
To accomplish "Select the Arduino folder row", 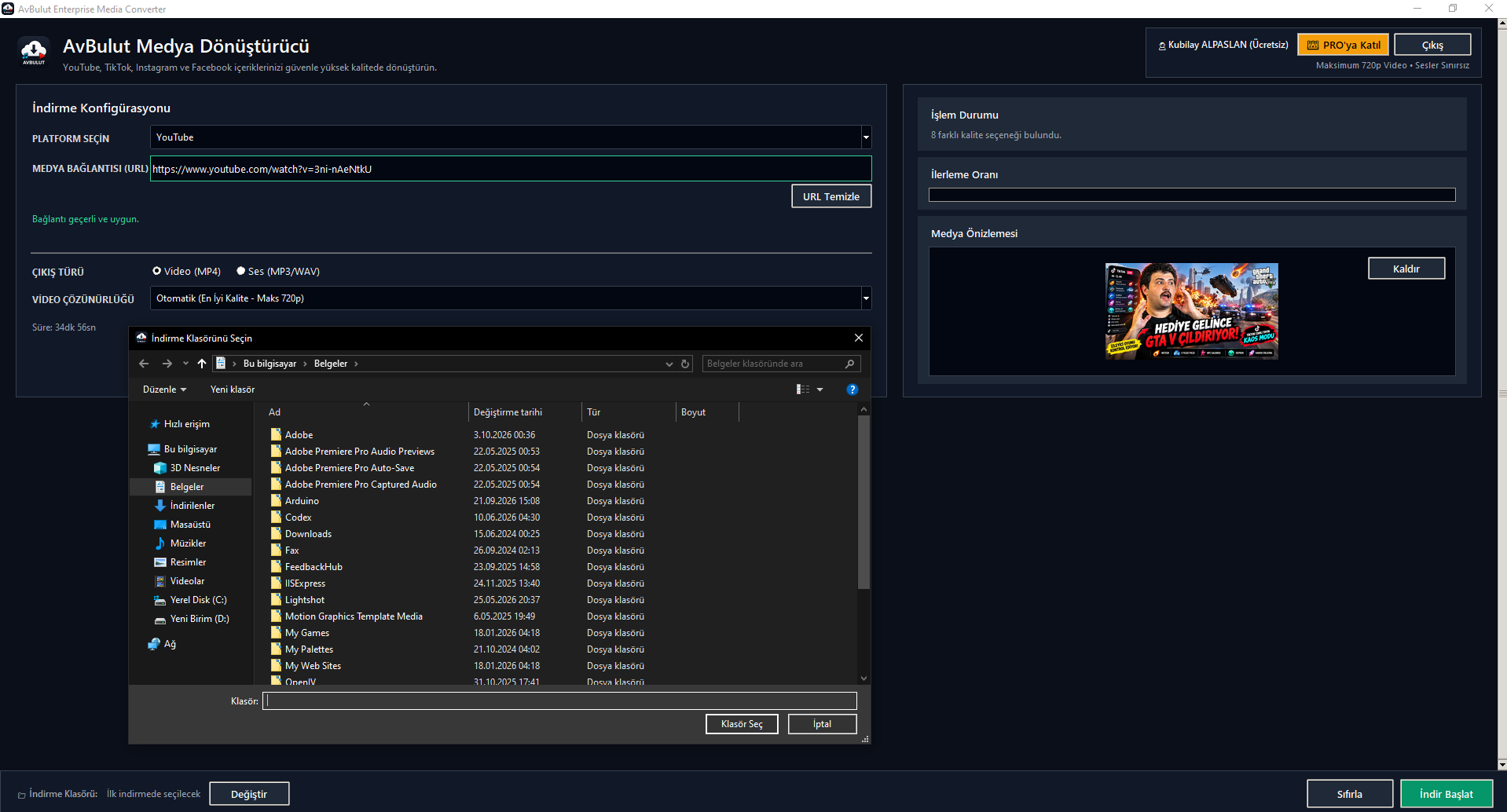I will pyautogui.click(x=503, y=501).
